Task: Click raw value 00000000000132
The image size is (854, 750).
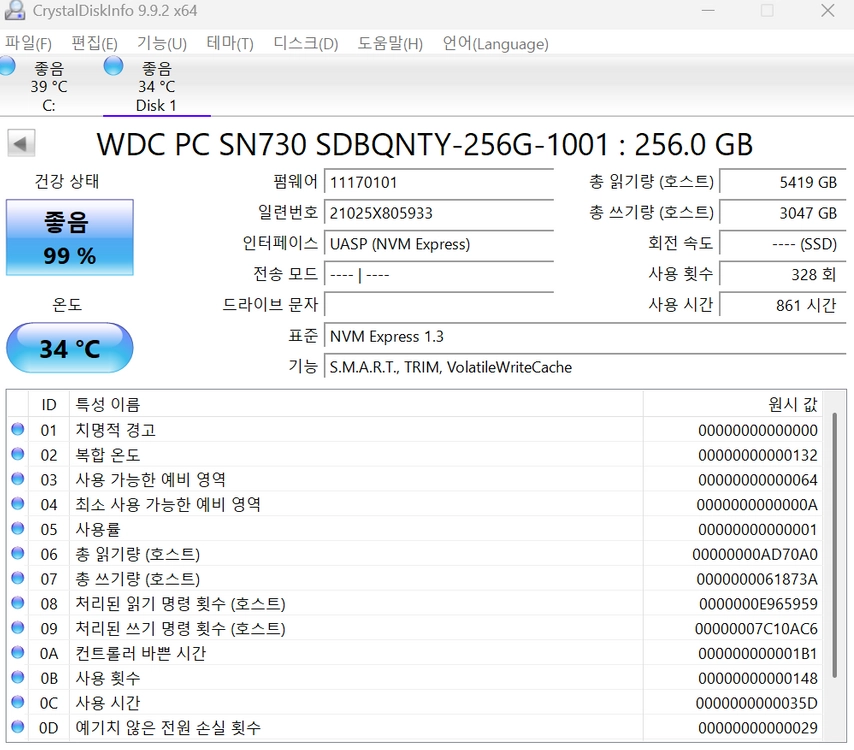Action: coord(758,455)
